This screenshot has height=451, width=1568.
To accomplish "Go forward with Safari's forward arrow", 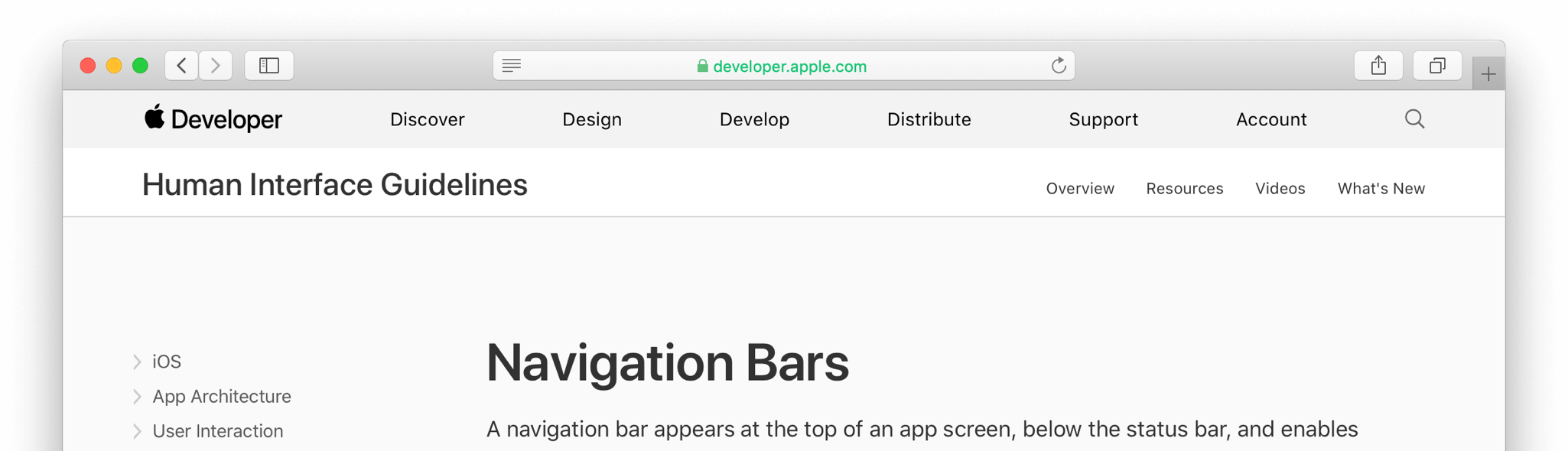I will [216, 66].
